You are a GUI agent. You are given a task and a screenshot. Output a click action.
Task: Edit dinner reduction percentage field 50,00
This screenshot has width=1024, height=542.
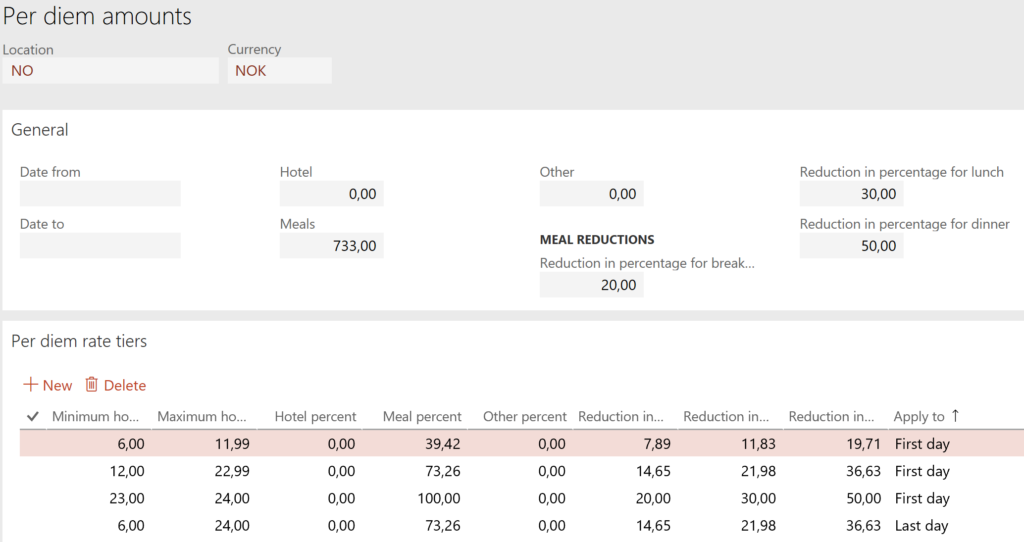[x=852, y=246]
